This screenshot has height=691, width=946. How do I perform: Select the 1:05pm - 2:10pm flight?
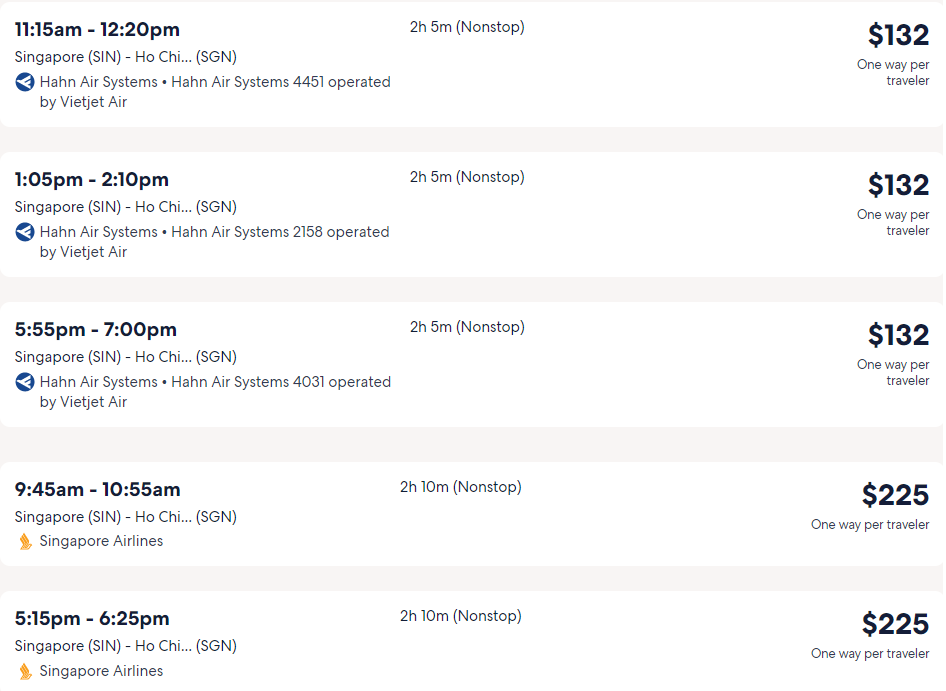(x=472, y=214)
